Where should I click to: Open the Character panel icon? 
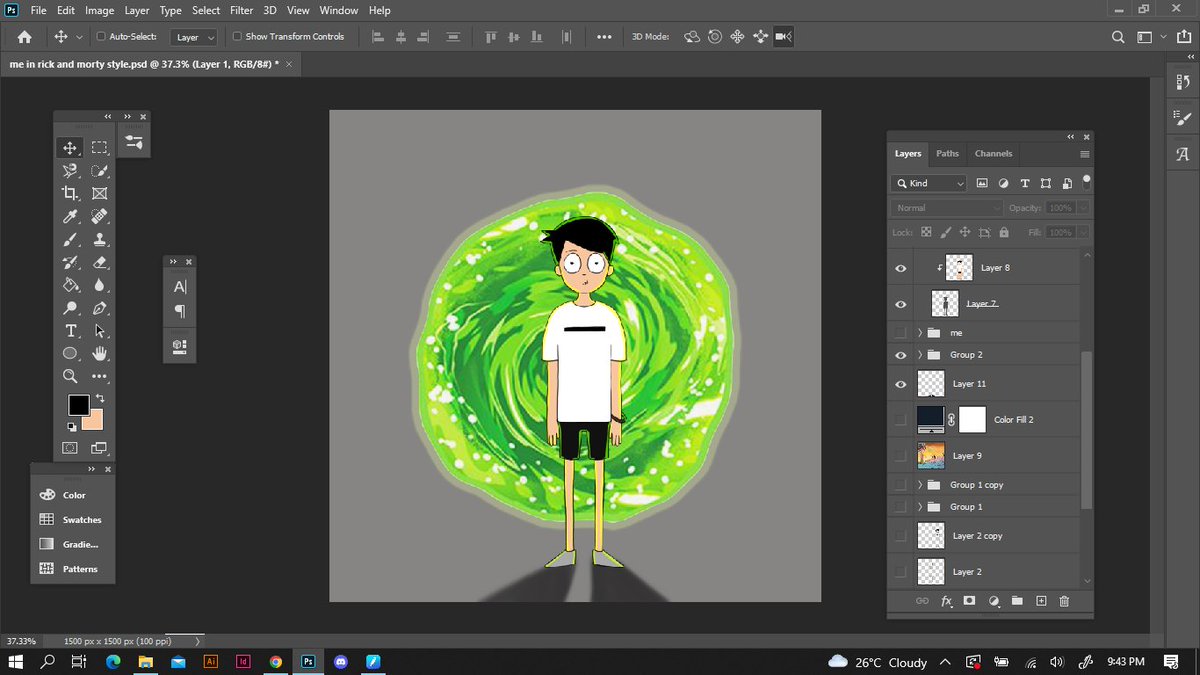[180, 287]
